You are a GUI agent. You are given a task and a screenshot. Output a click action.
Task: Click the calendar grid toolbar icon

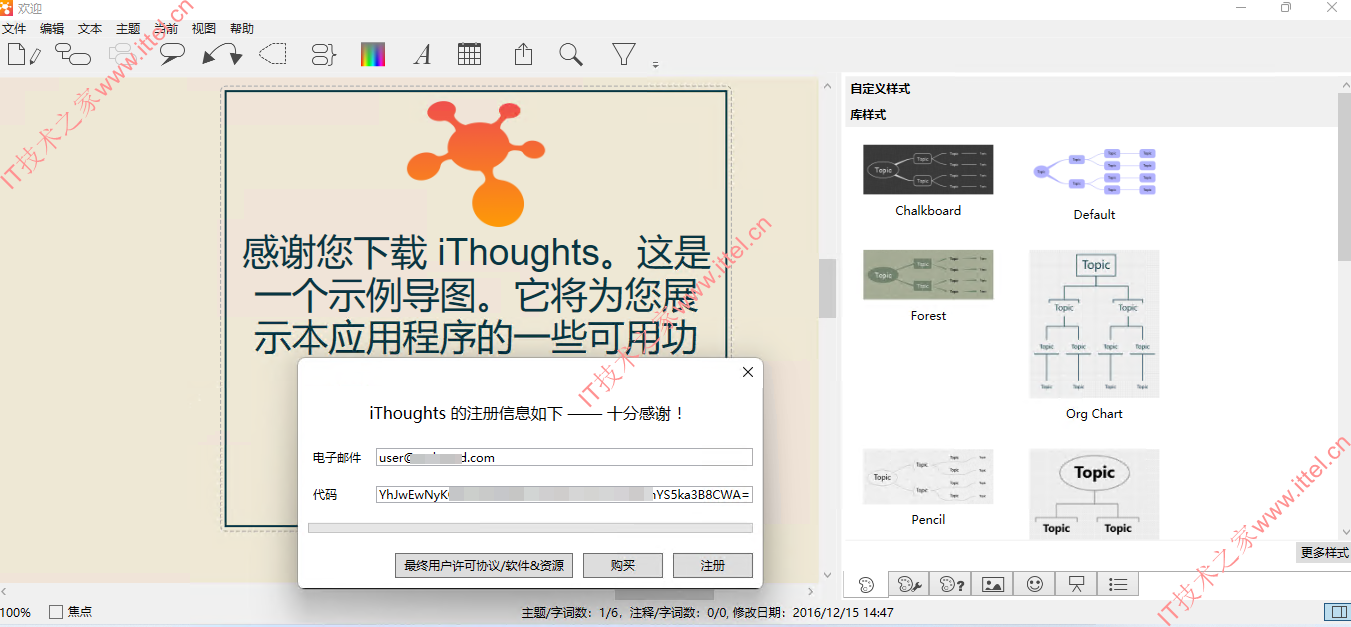click(x=470, y=54)
